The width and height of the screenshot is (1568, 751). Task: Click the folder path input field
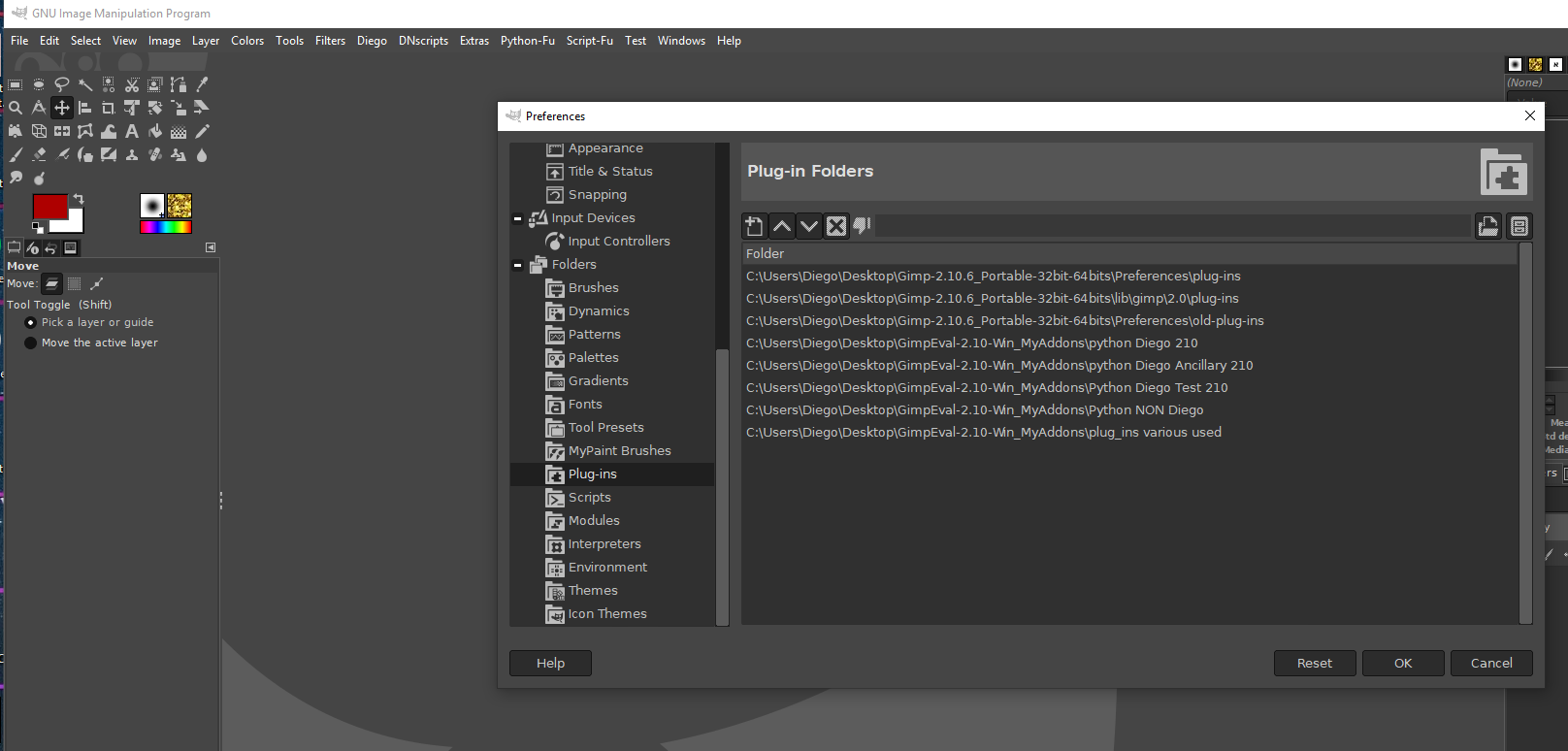click(x=1172, y=226)
